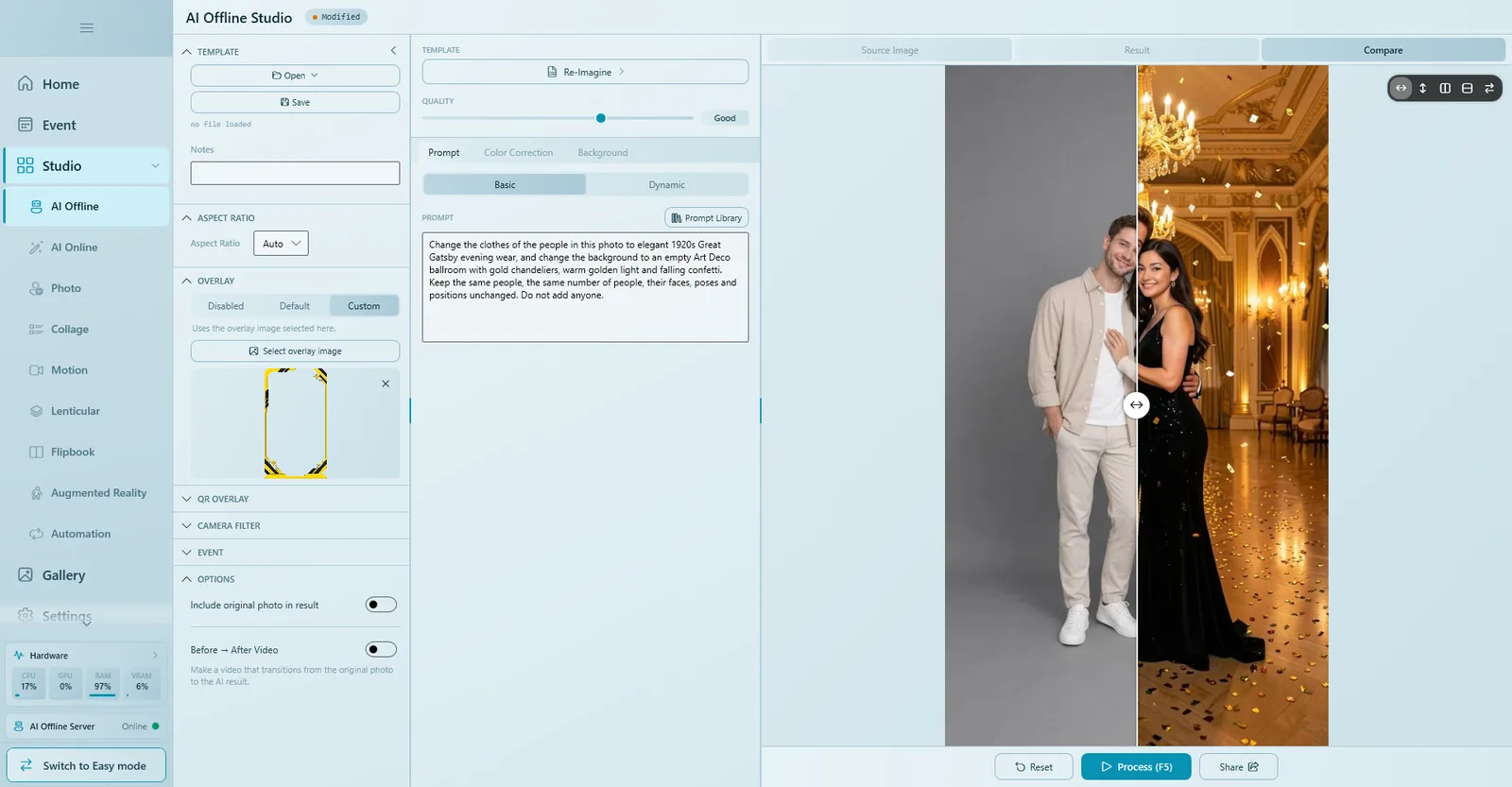Open the Prompt Library

[707, 218]
